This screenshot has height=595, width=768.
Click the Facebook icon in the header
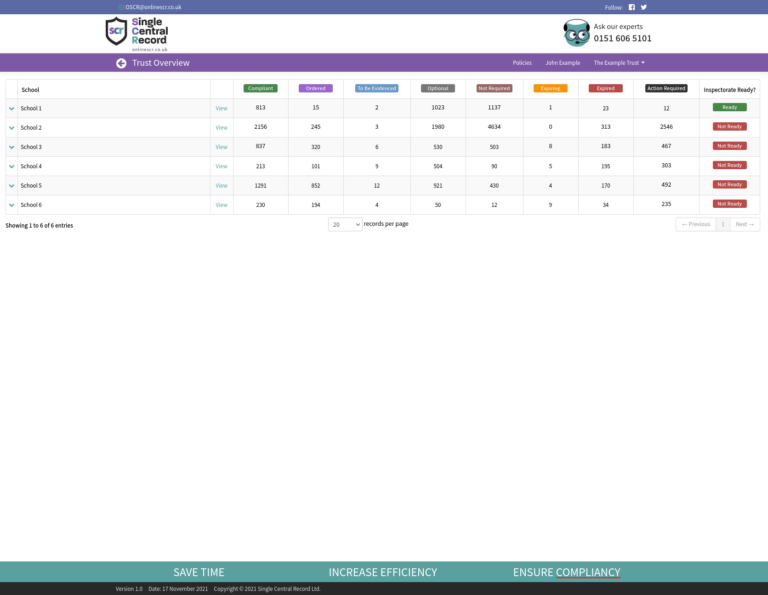click(x=632, y=7)
